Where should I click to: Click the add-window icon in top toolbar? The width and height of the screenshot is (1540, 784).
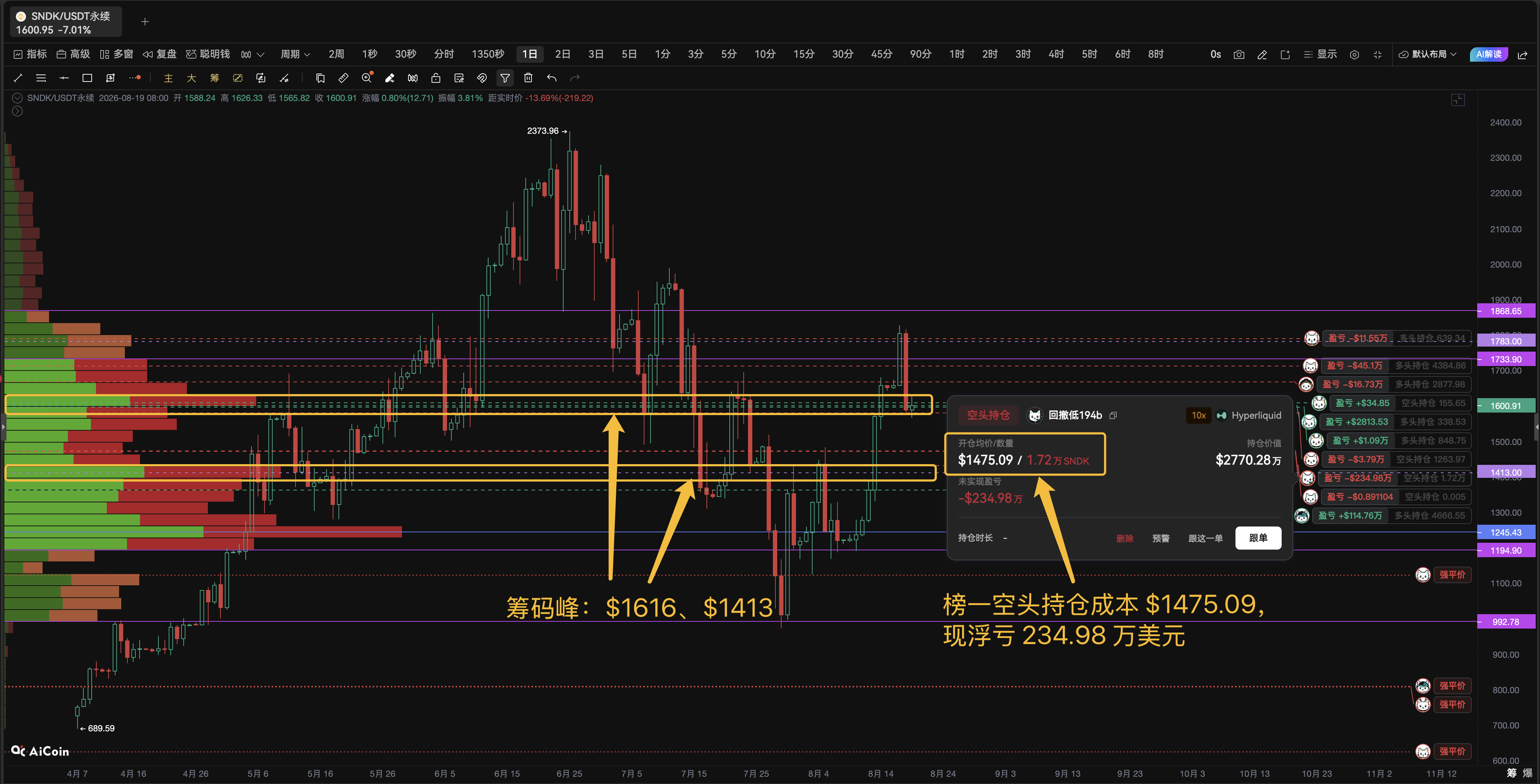pyautogui.click(x=1285, y=54)
